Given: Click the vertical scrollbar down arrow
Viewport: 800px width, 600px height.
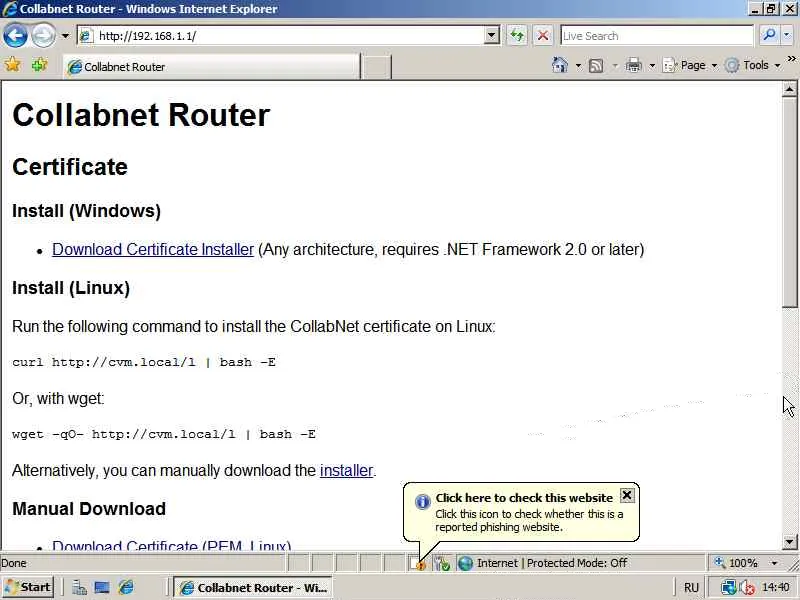Looking at the screenshot, I should [789, 542].
